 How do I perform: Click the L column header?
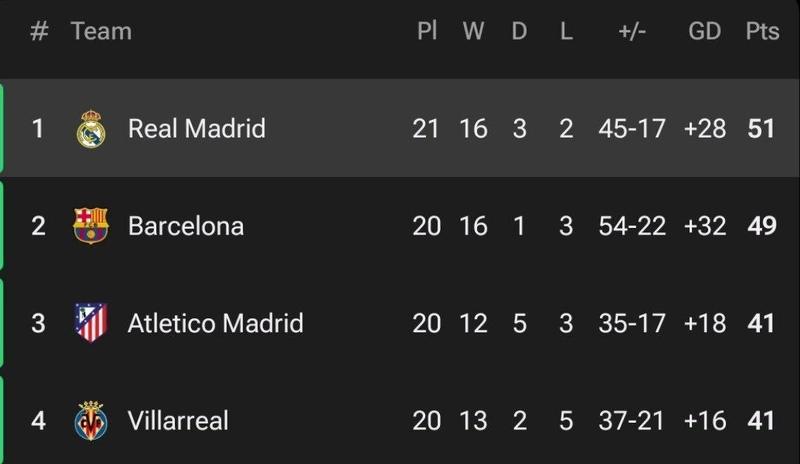tap(566, 32)
